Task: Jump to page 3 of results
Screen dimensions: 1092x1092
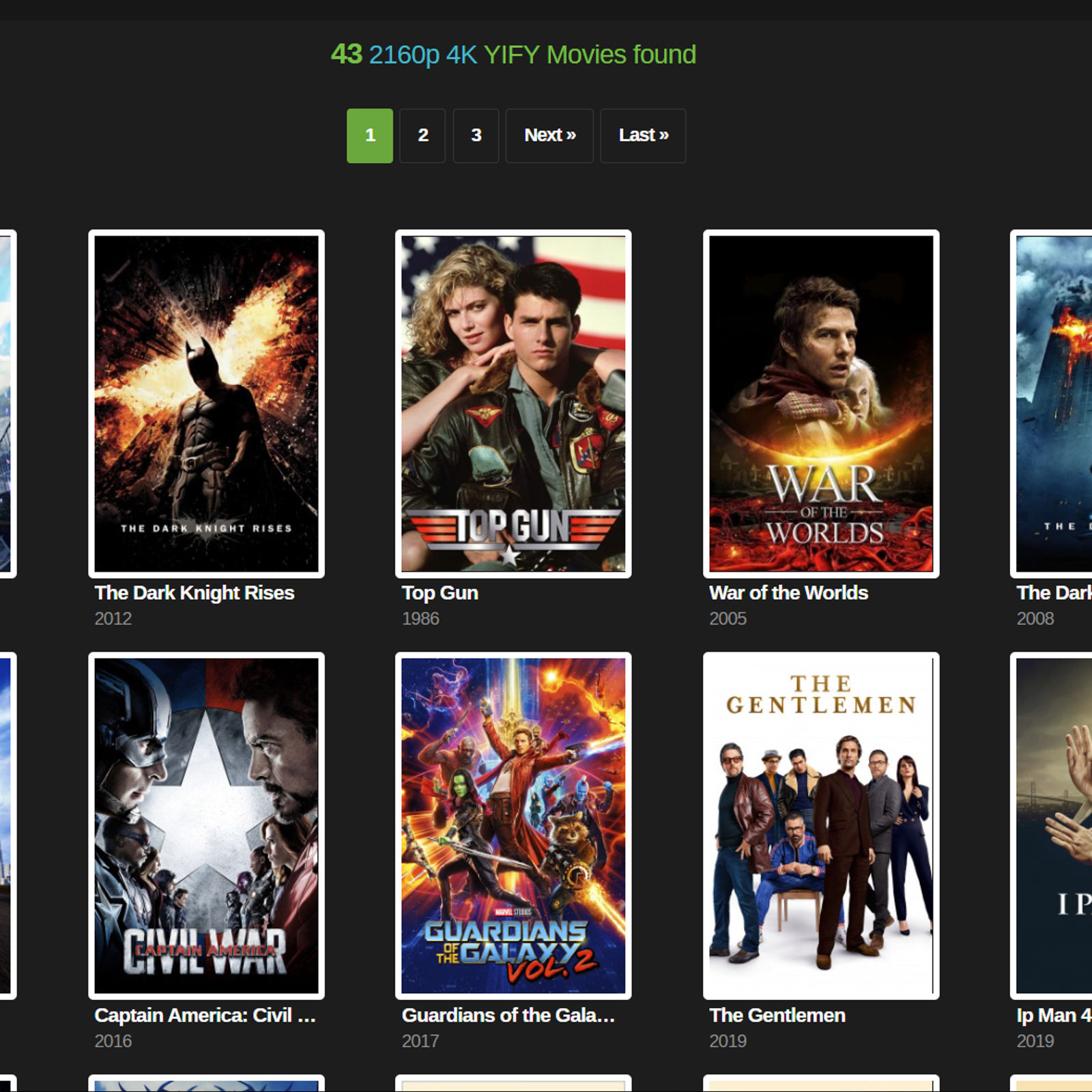Action: tap(476, 136)
